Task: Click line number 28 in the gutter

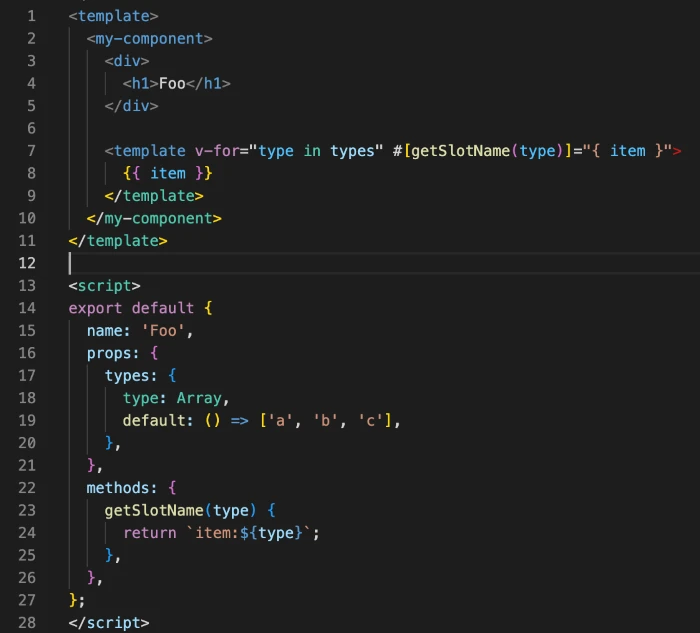Action: pos(27,623)
